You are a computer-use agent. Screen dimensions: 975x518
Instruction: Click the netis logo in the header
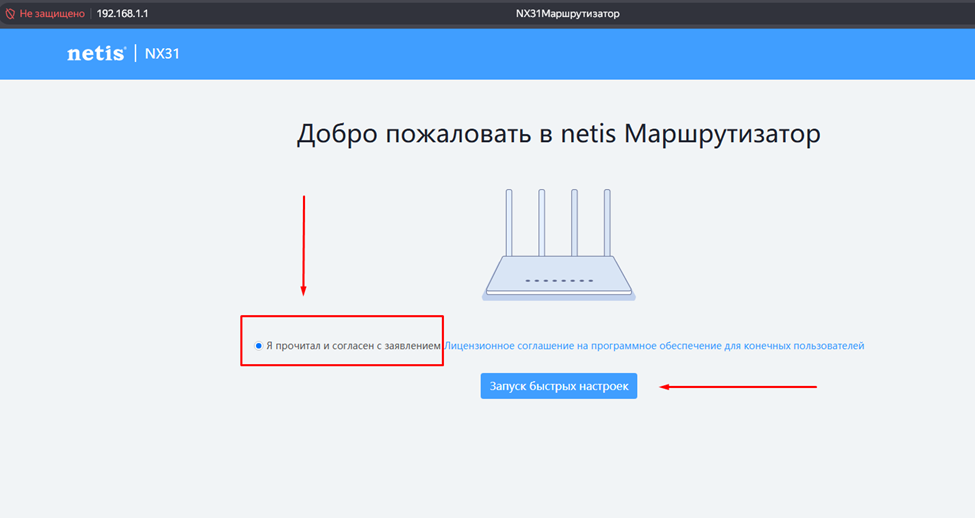(x=96, y=53)
